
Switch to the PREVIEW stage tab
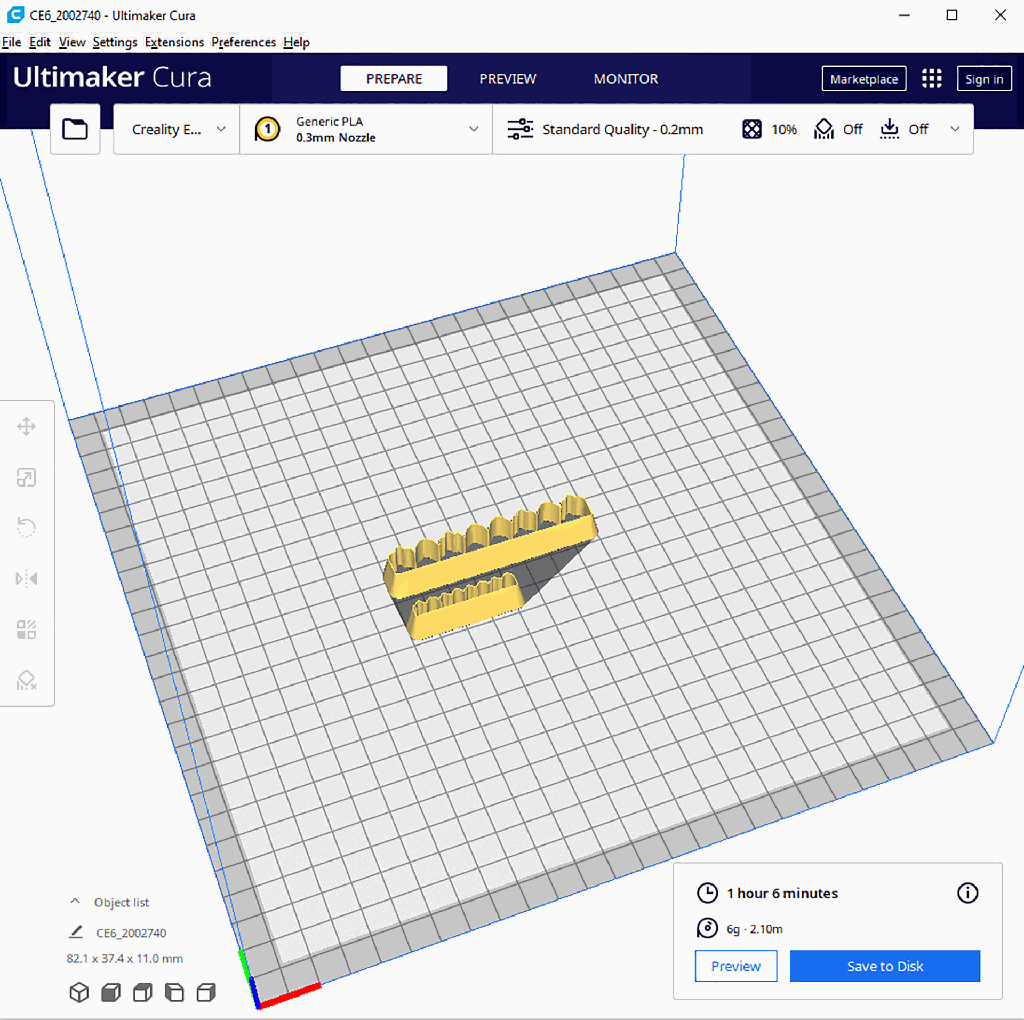[x=507, y=79]
